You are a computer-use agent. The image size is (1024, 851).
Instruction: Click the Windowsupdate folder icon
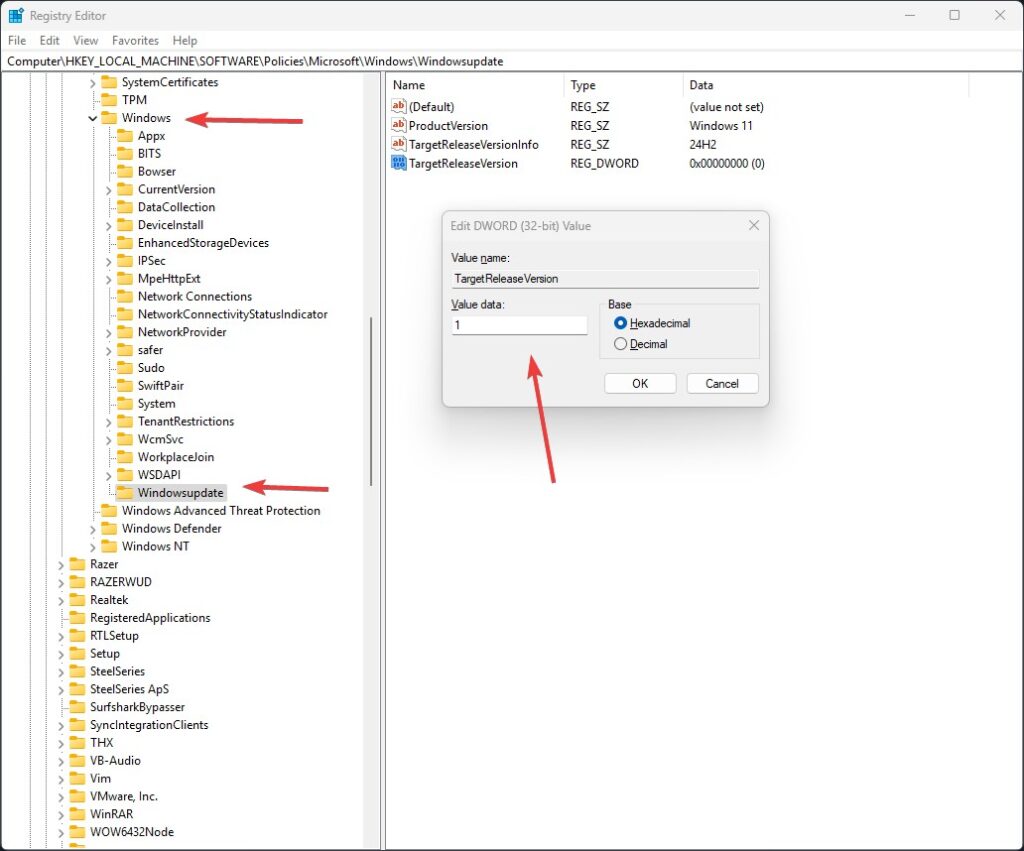125,492
